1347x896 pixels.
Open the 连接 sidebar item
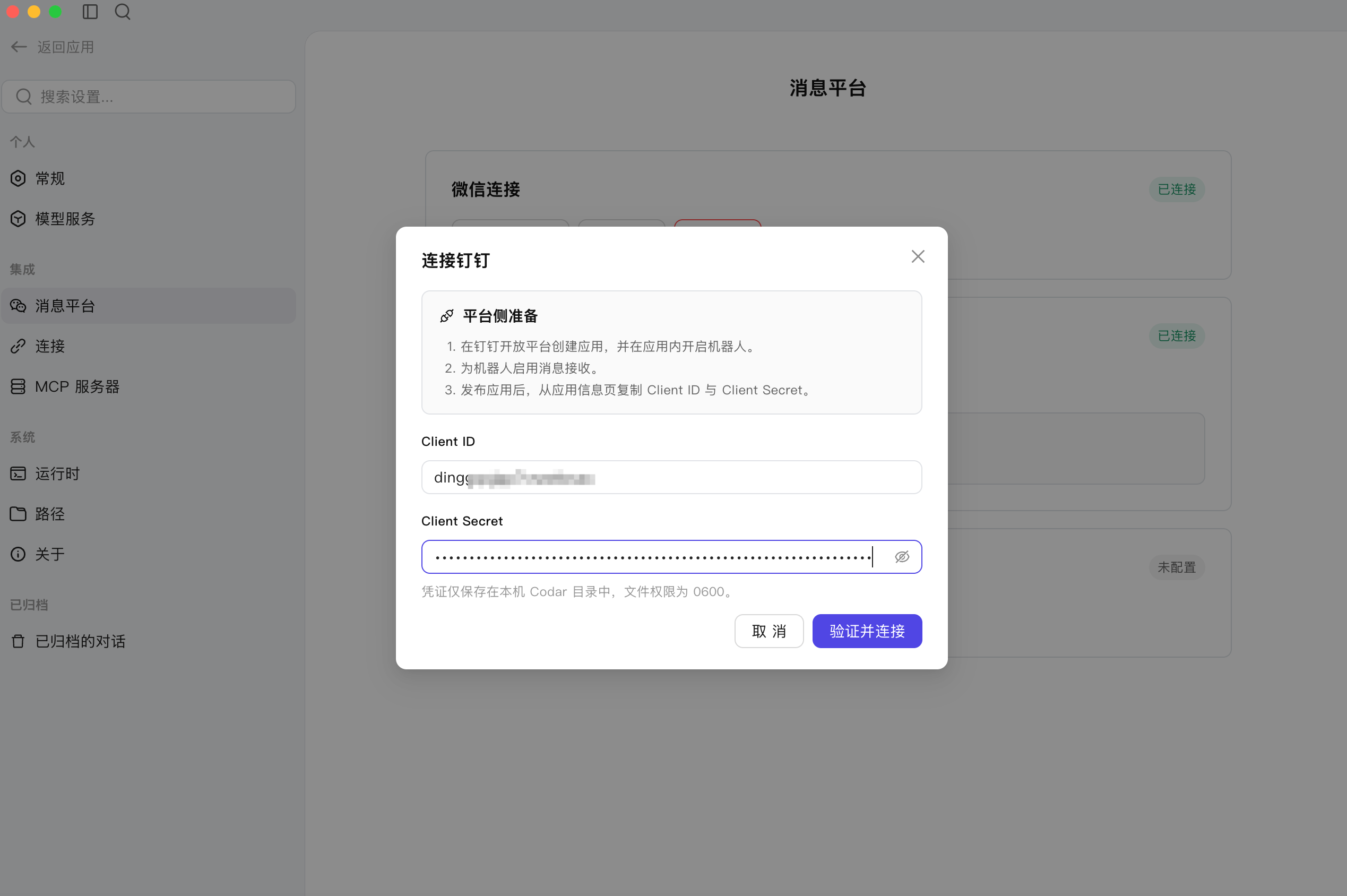pyautogui.click(x=149, y=346)
